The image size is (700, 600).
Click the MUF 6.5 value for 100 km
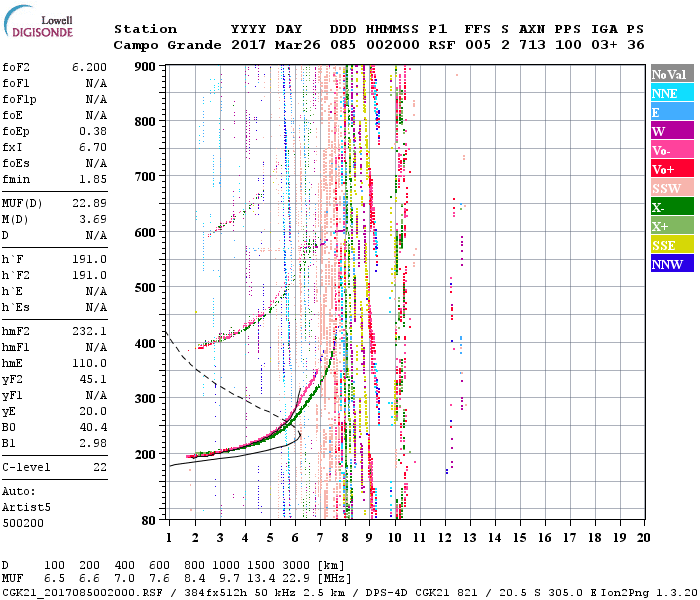54,579
